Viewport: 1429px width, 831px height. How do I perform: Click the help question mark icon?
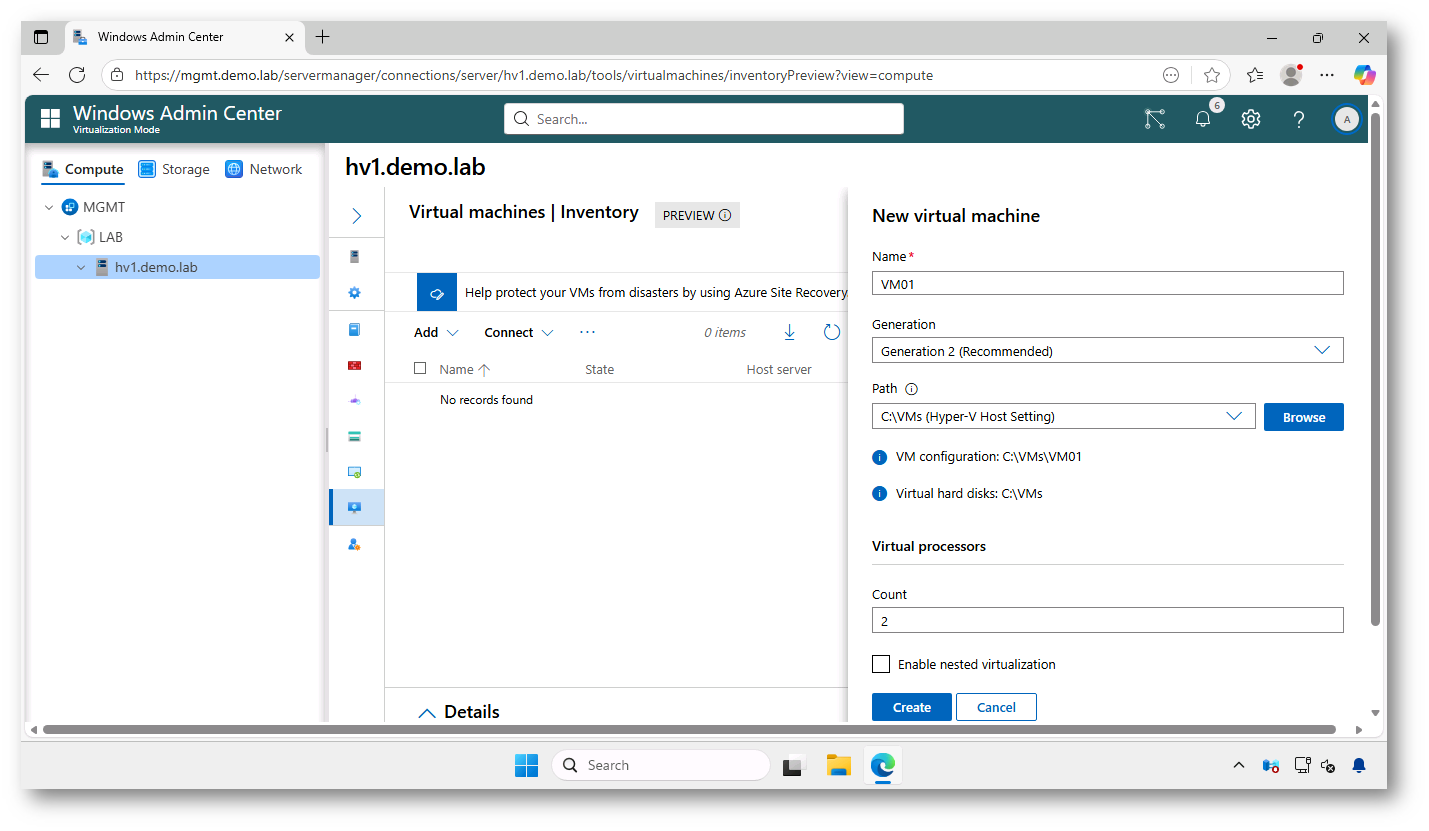click(x=1298, y=119)
